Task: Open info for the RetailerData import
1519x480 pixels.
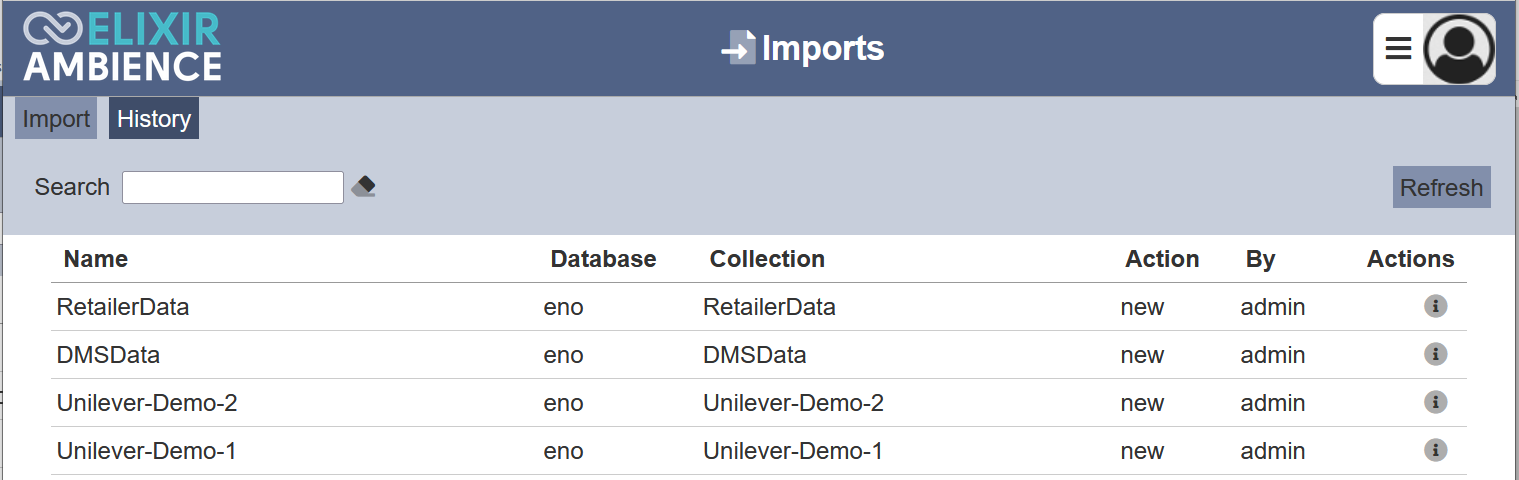Action: pyautogui.click(x=1435, y=306)
